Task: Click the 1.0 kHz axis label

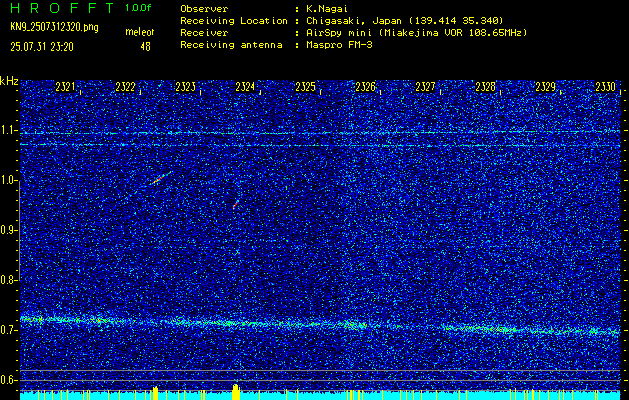Action: (9, 180)
